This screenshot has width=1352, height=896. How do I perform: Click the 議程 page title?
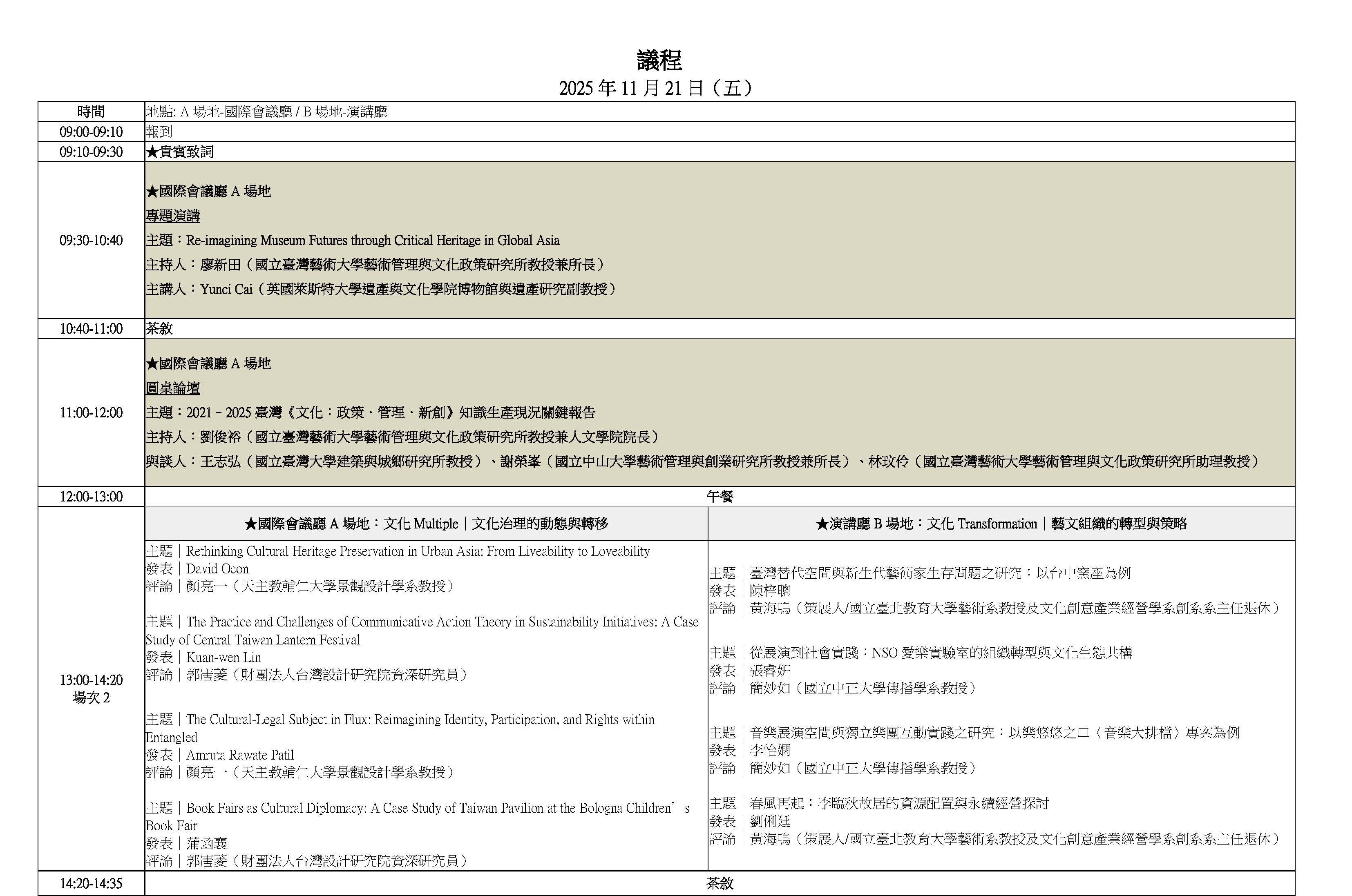(659, 60)
